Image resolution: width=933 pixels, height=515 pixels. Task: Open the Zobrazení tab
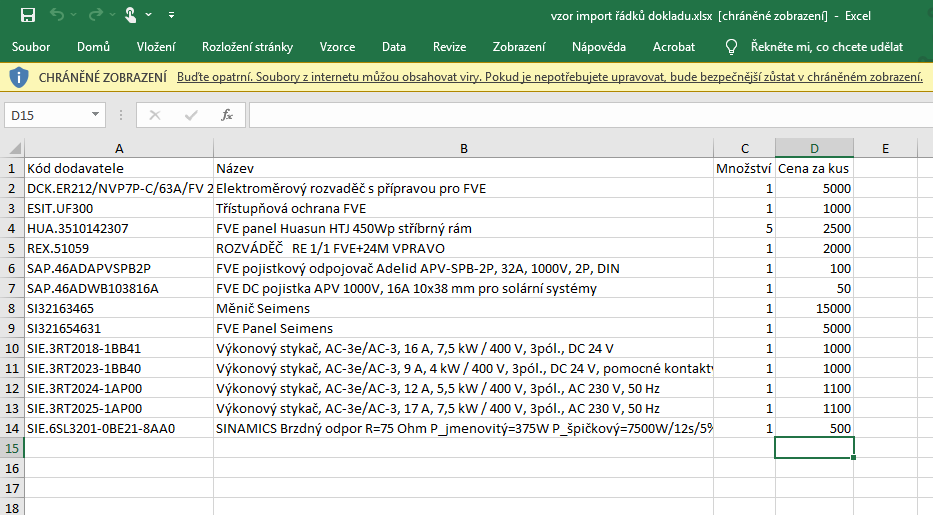click(x=519, y=47)
